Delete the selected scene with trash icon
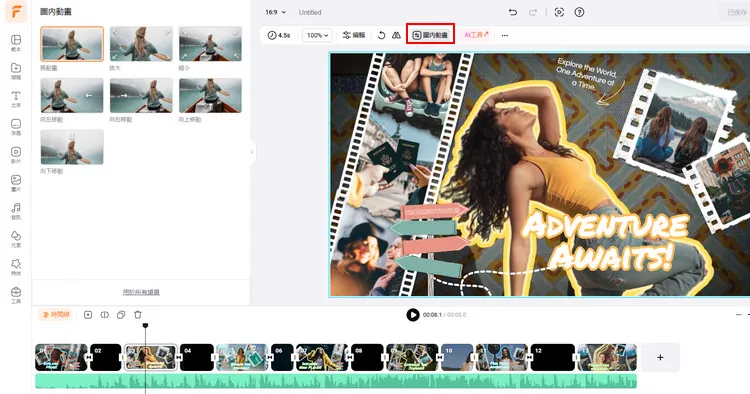Screen dimensions: 750x394 click(x=138, y=315)
